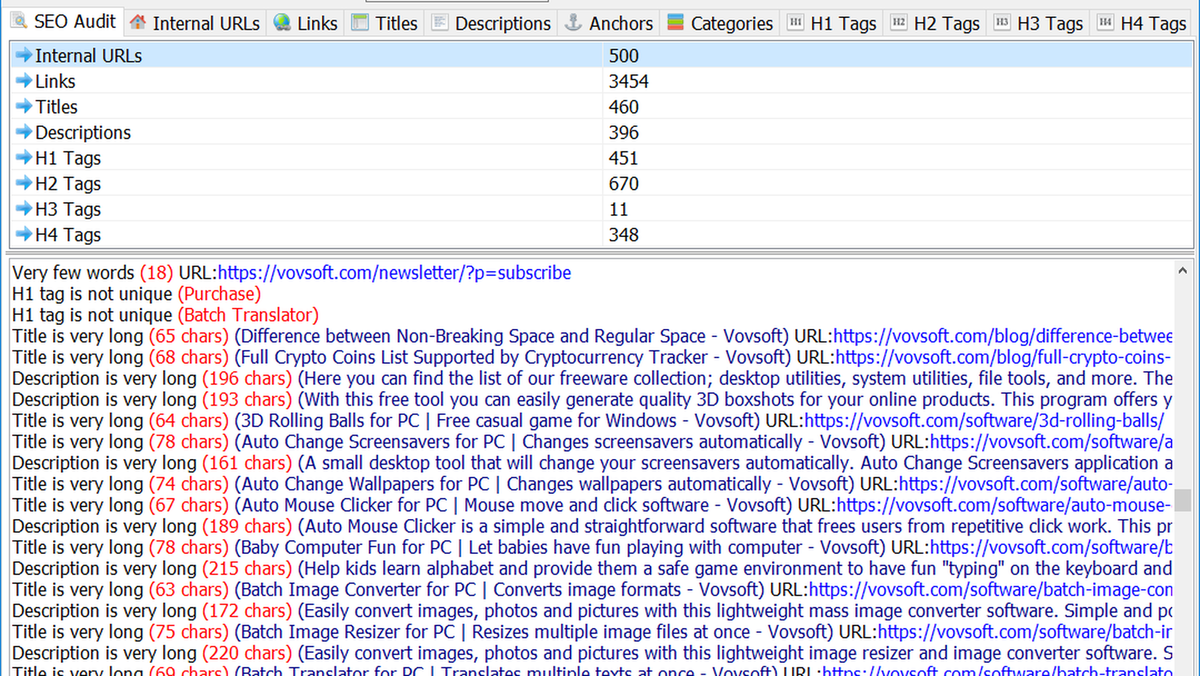Click the H2 Tags count 670

tap(623, 184)
